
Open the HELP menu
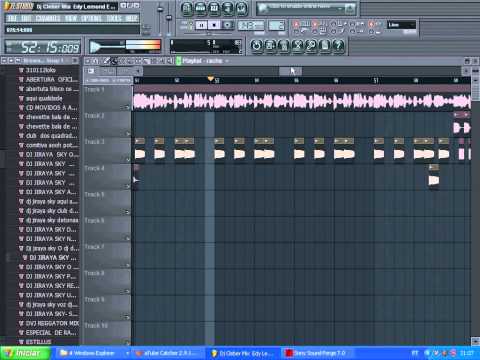pos(131,18)
